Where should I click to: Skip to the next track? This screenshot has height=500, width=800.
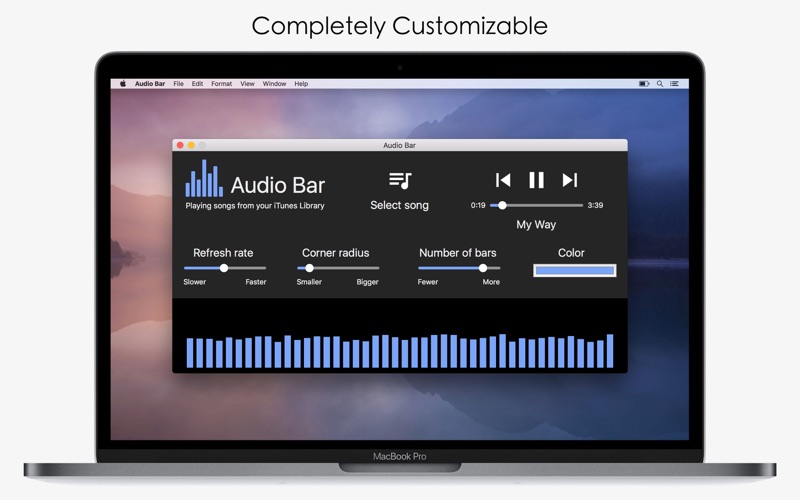[x=569, y=180]
